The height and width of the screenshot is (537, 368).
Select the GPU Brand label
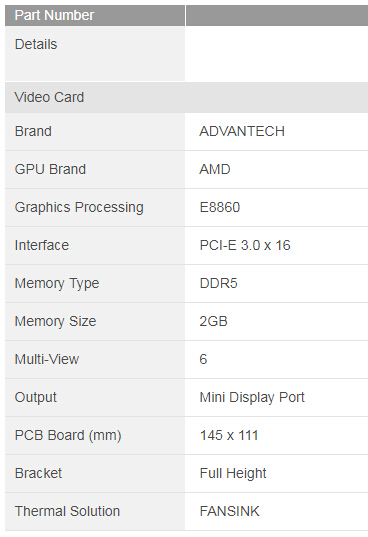point(50,170)
